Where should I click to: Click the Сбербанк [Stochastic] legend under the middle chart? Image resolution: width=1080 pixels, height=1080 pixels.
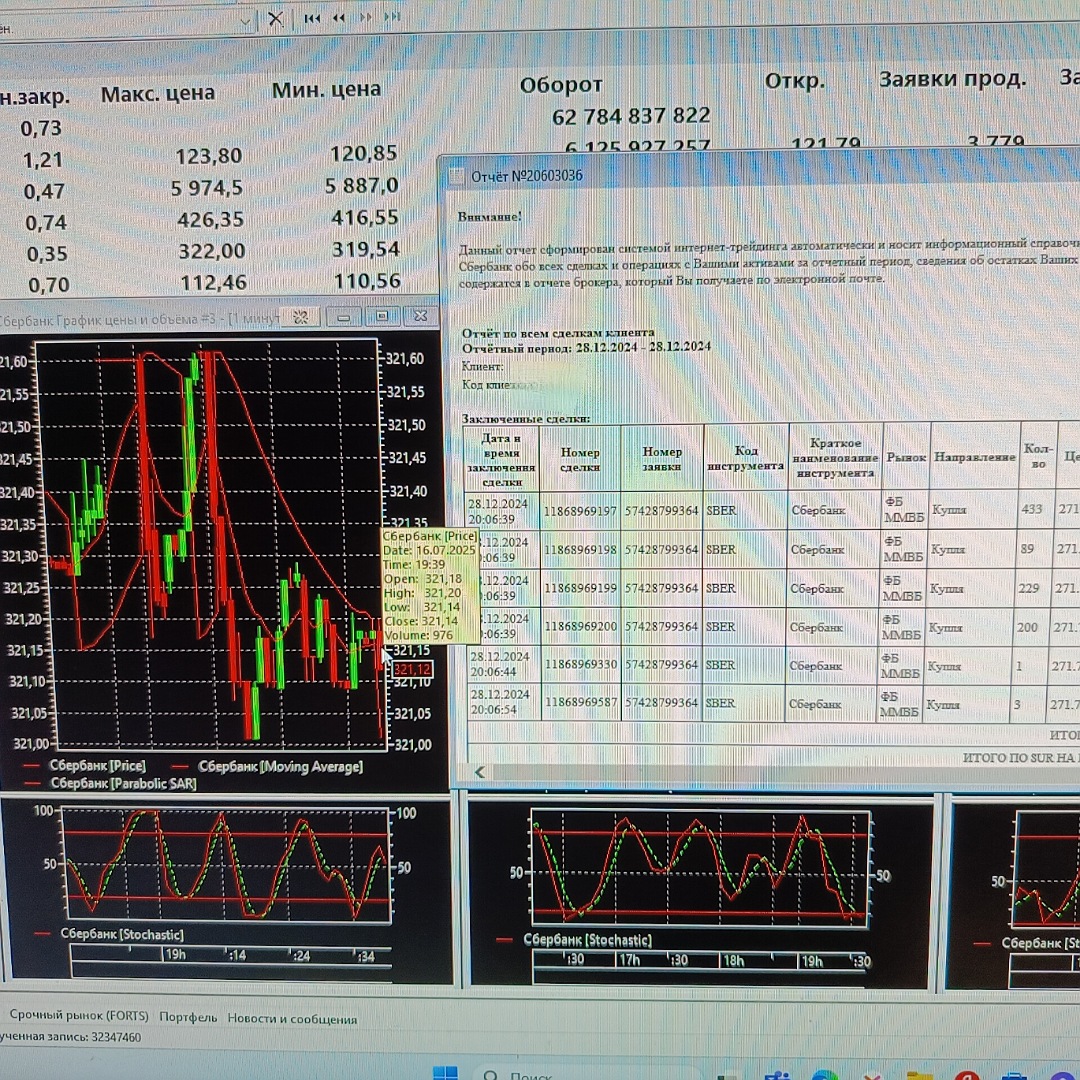(x=587, y=940)
